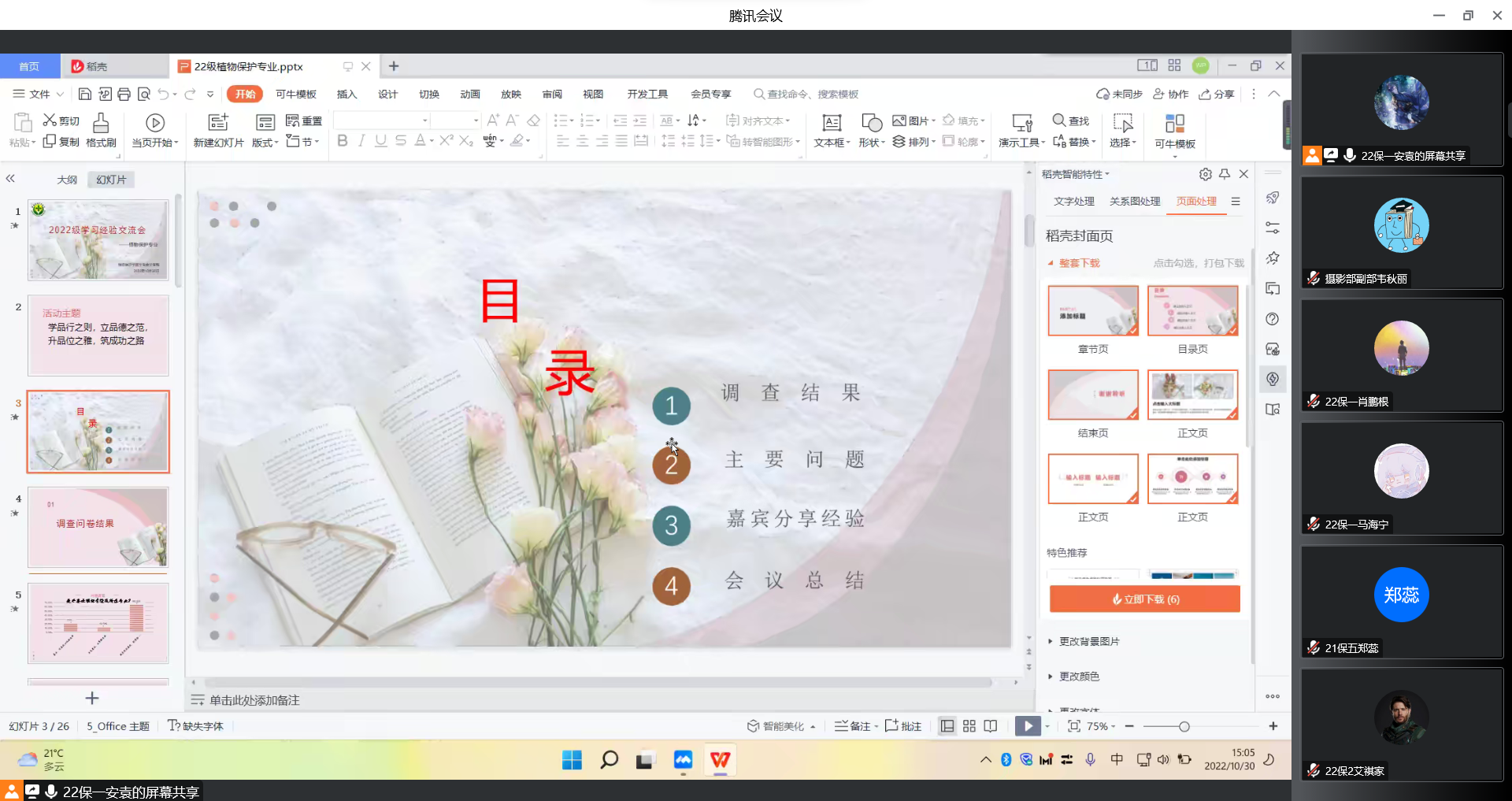
Task: Open WPS app from the Windows taskbar
Action: click(720, 760)
